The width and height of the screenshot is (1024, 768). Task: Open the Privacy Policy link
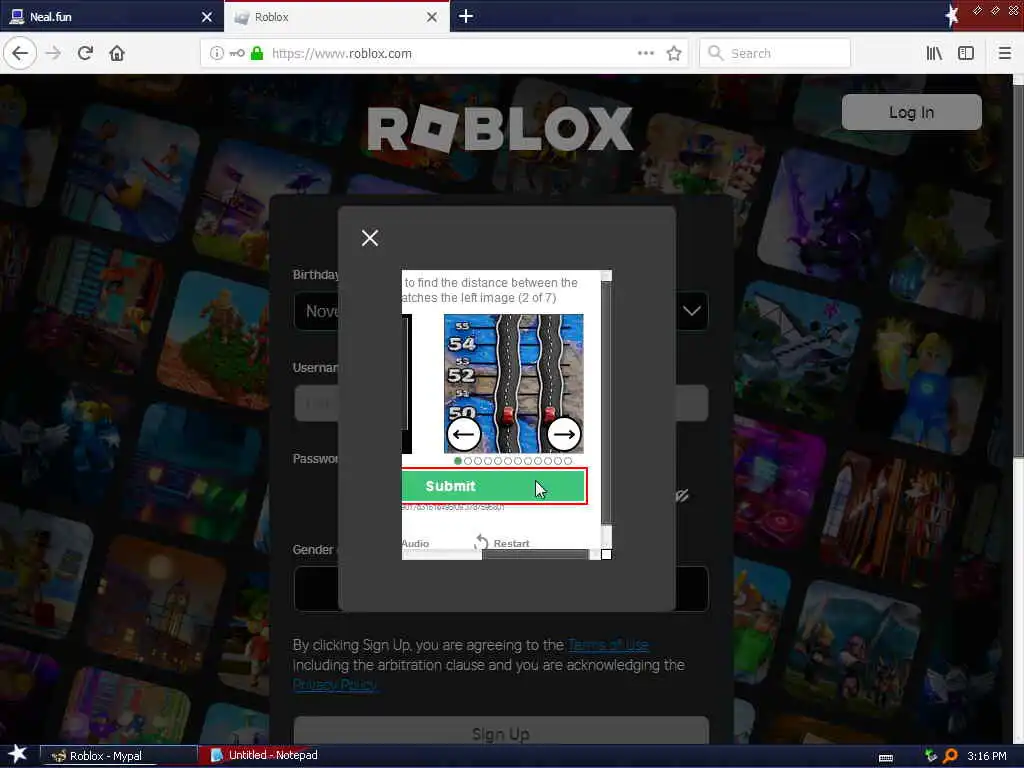coord(335,684)
